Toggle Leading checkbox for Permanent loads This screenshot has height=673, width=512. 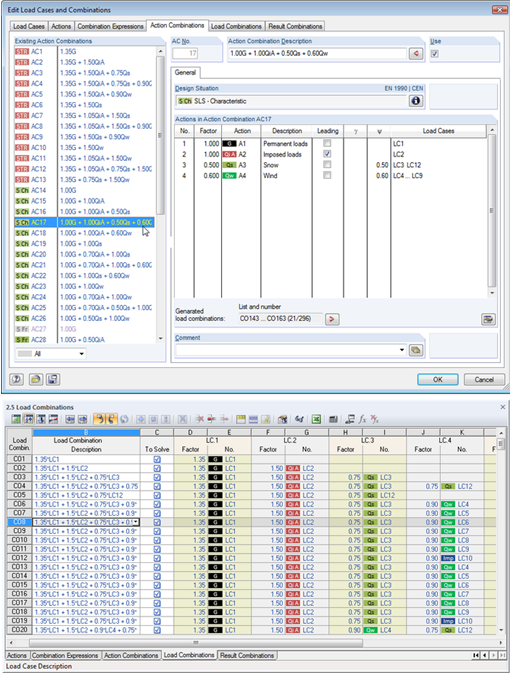pyautogui.click(x=327, y=143)
